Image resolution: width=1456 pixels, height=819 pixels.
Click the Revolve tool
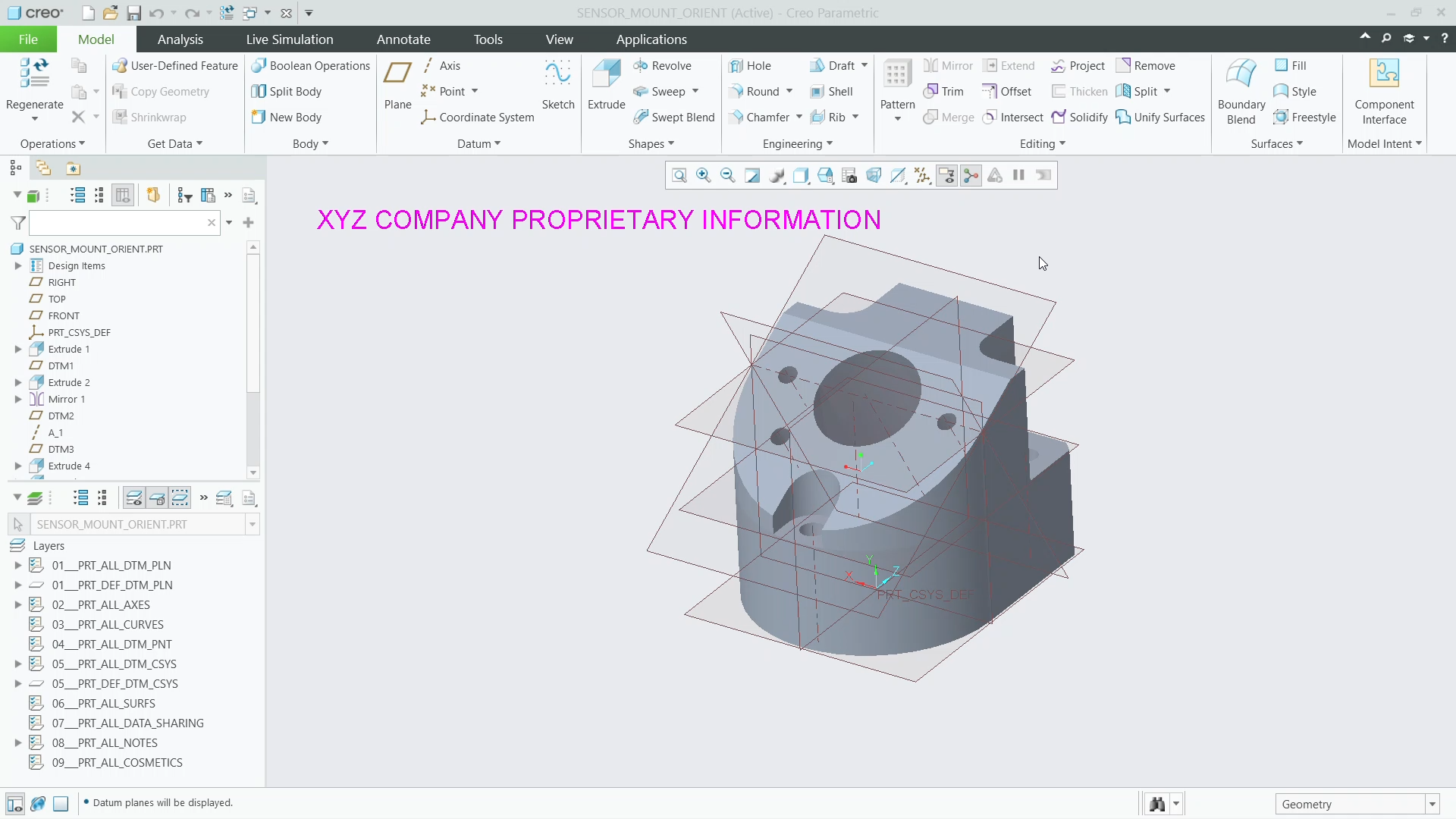click(662, 66)
